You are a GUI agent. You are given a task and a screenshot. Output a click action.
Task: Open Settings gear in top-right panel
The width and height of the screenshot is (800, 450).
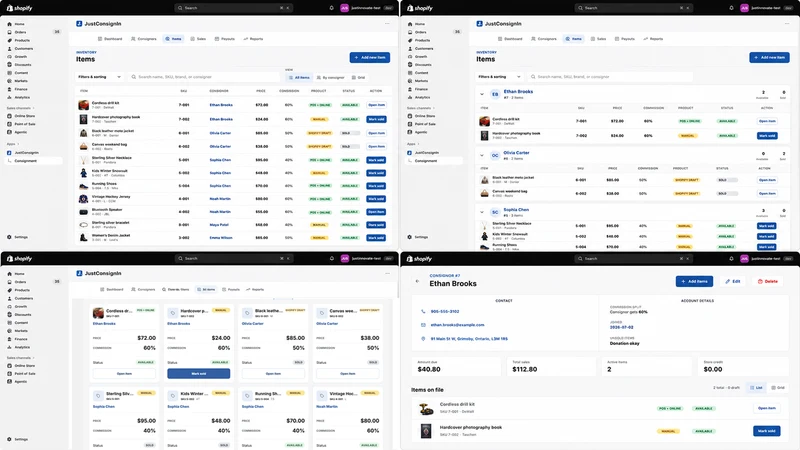409,237
